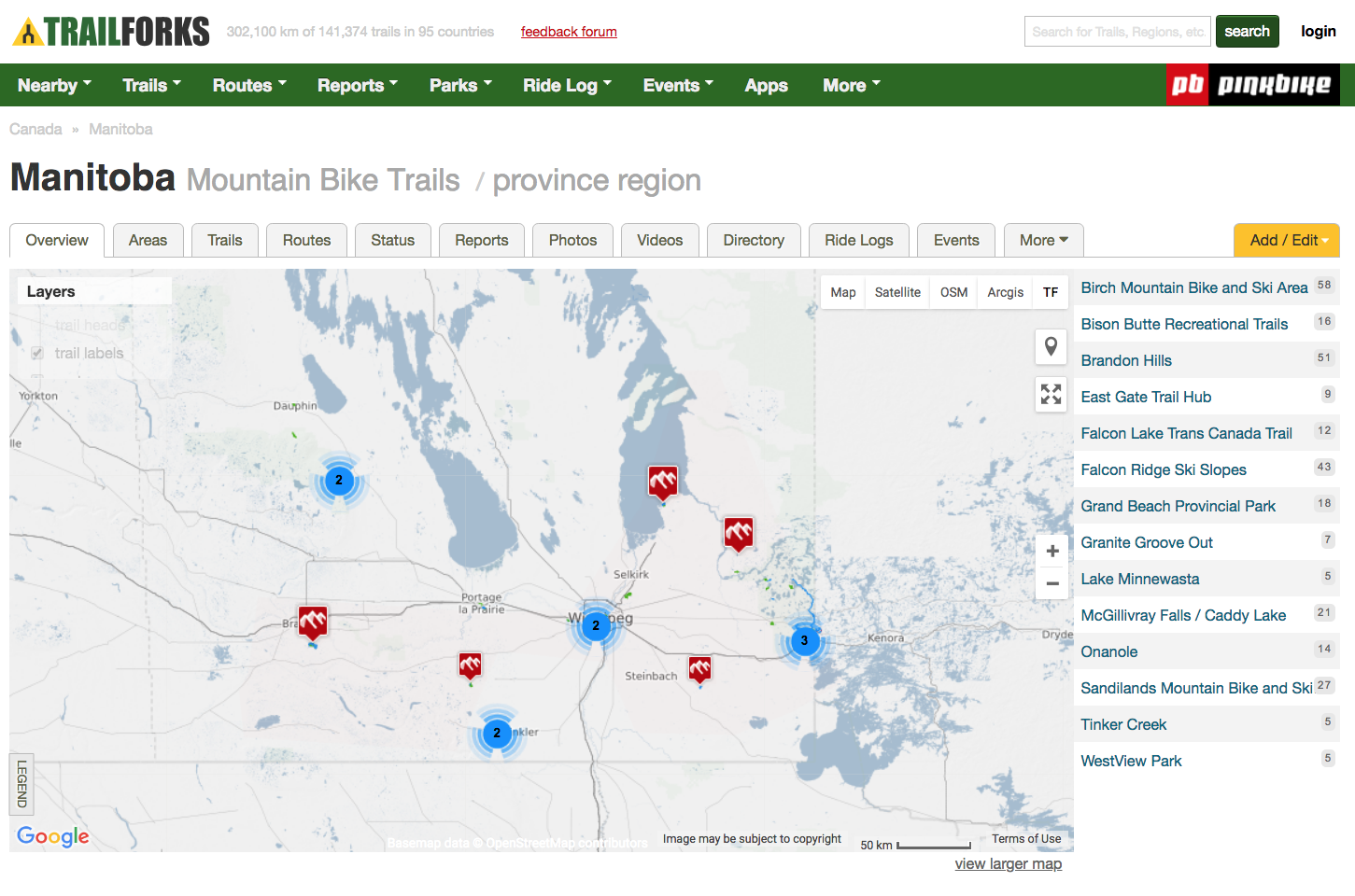Click the Google logo on the map
The height and width of the screenshot is (896, 1355).
53,836
